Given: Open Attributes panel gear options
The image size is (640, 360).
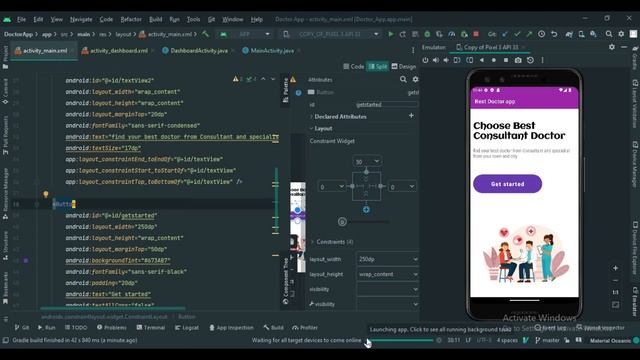Looking at the screenshot, I should click(x=415, y=79).
